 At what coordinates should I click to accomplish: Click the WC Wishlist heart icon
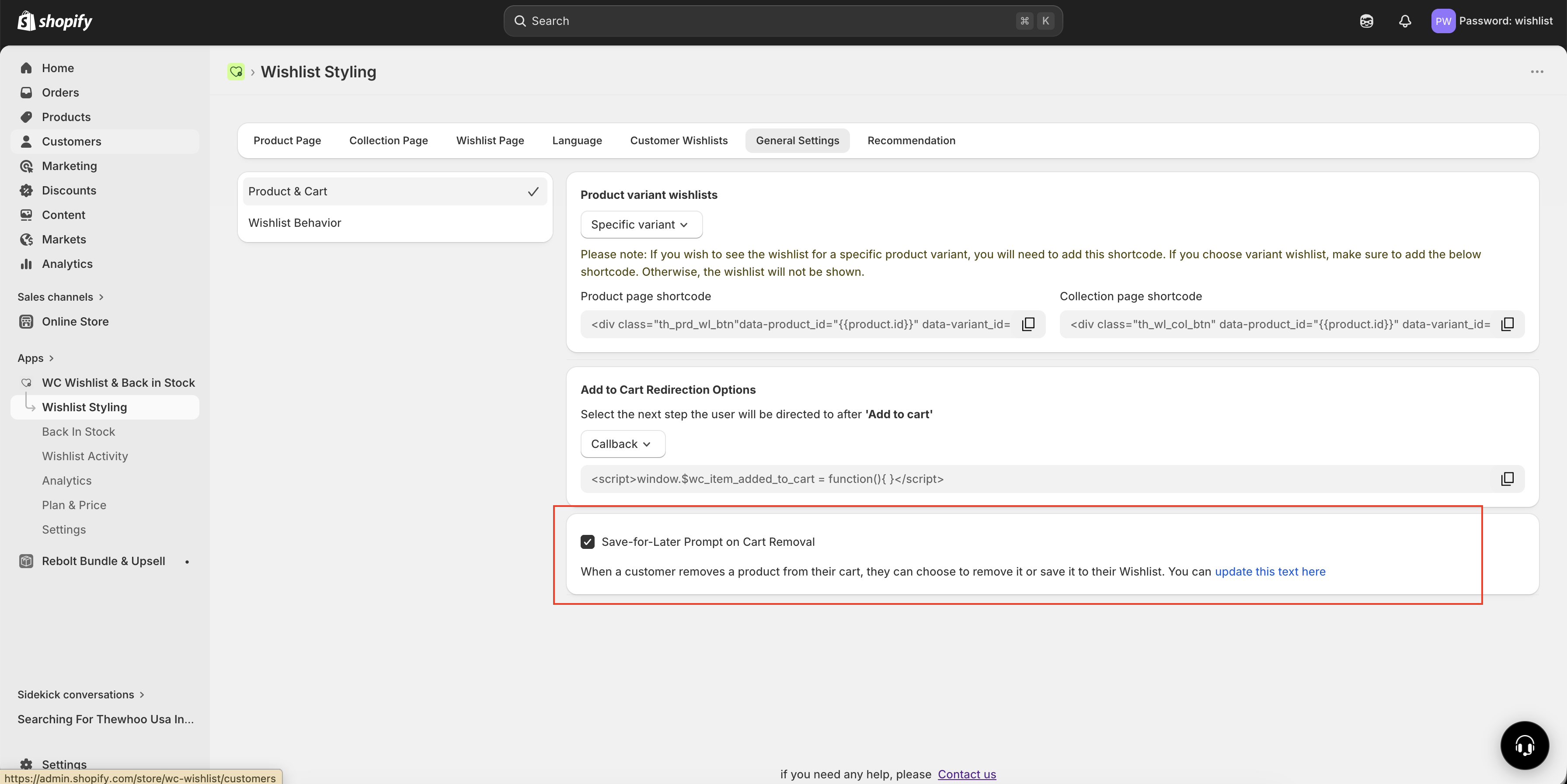[x=26, y=382]
